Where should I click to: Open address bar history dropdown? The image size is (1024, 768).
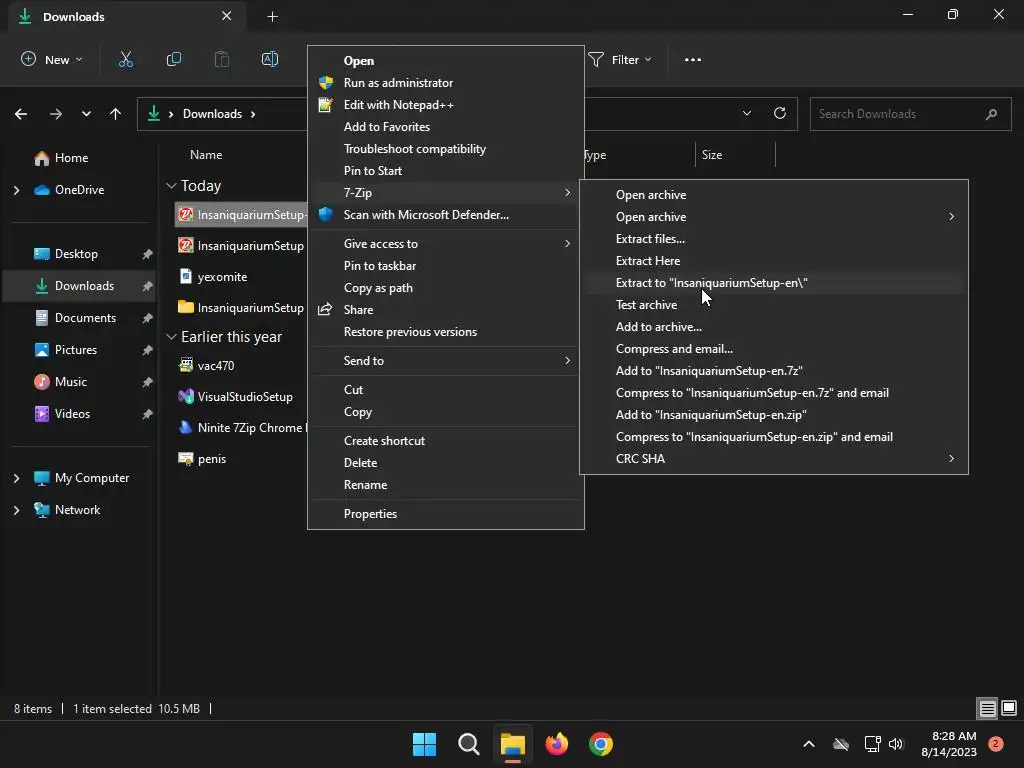click(x=746, y=113)
